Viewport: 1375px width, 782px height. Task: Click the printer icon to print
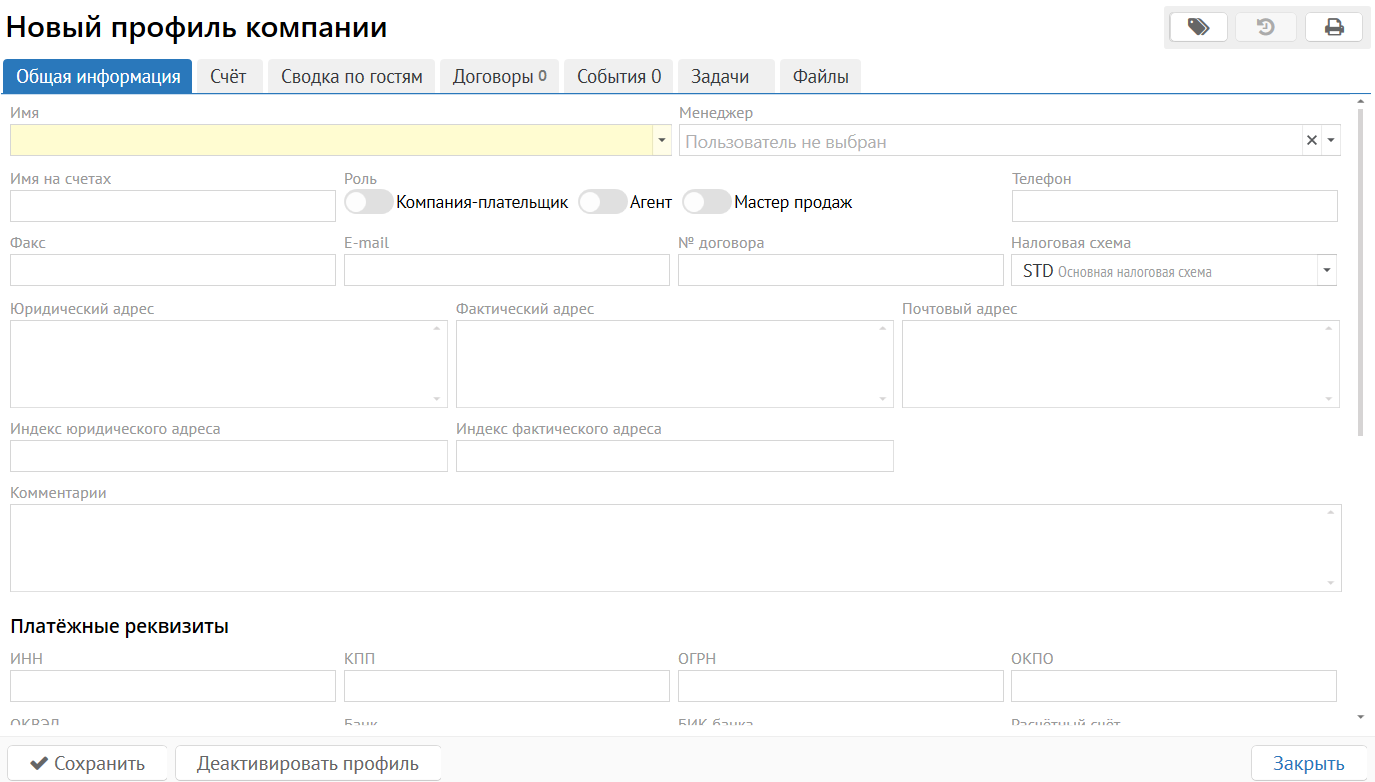pos(1333,27)
